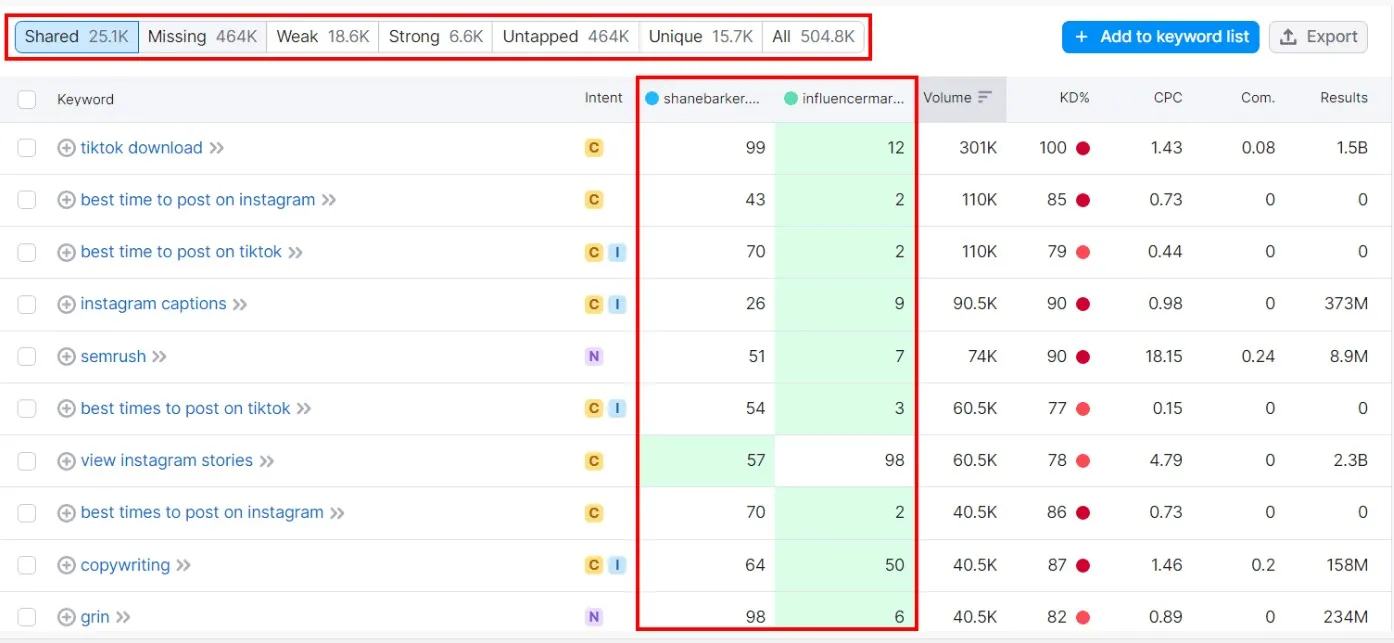Expand chevrons next to 'best time to post on instagram'
The height and width of the screenshot is (643, 1394).
[x=329, y=200]
